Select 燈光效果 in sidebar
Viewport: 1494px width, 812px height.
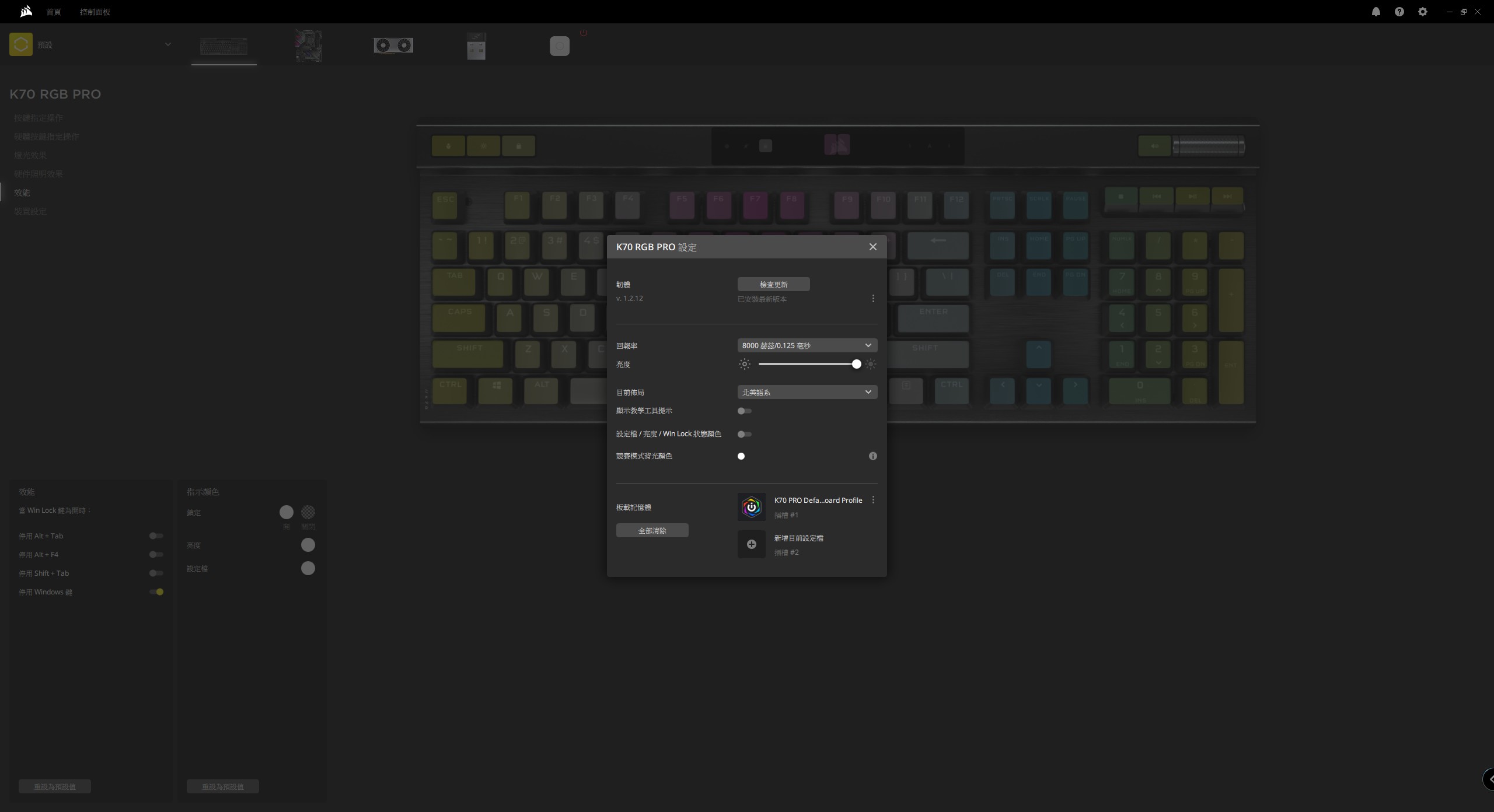point(30,155)
